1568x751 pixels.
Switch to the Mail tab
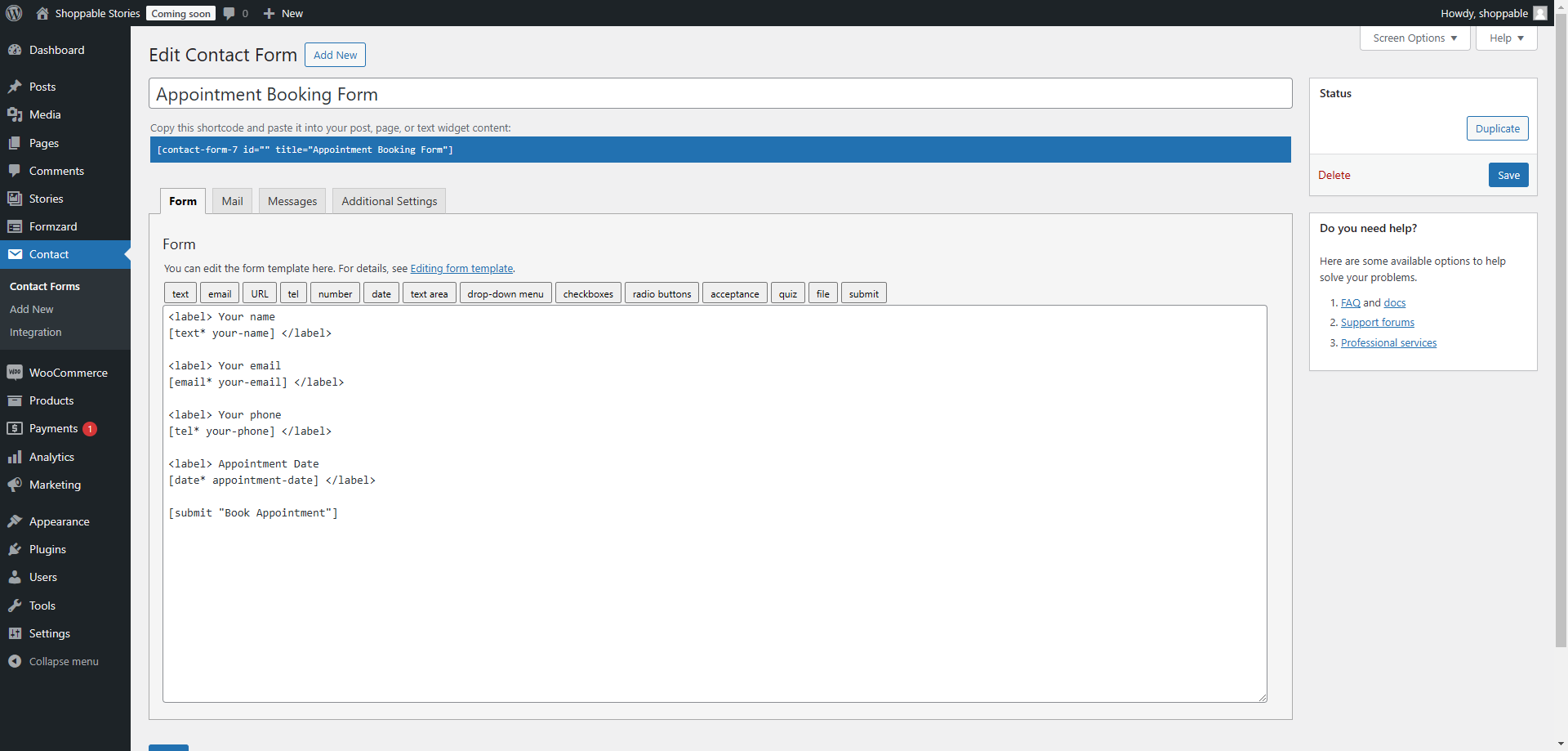[x=232, y=201]
